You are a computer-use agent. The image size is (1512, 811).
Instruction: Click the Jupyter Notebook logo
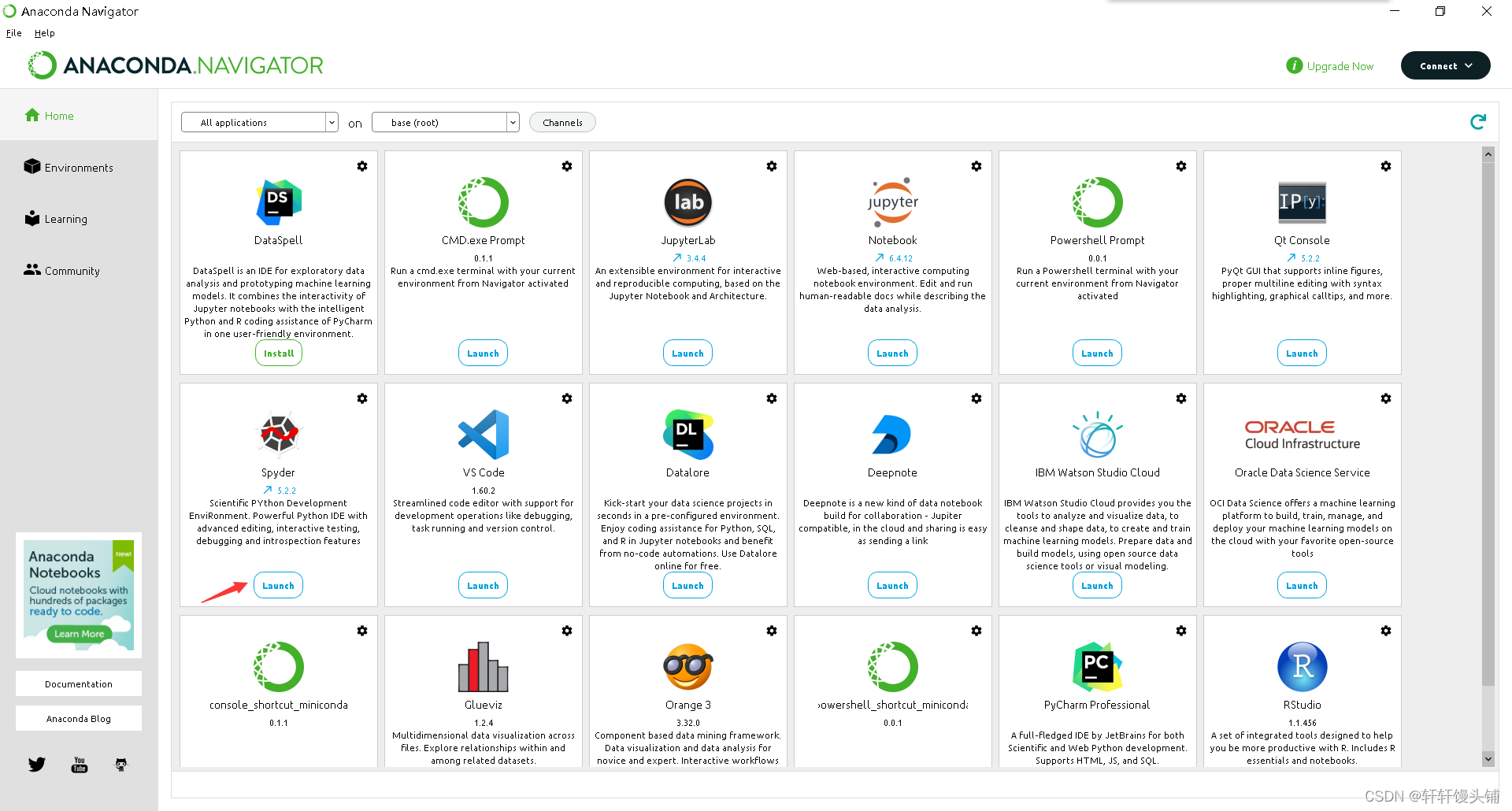click(893, 202)
